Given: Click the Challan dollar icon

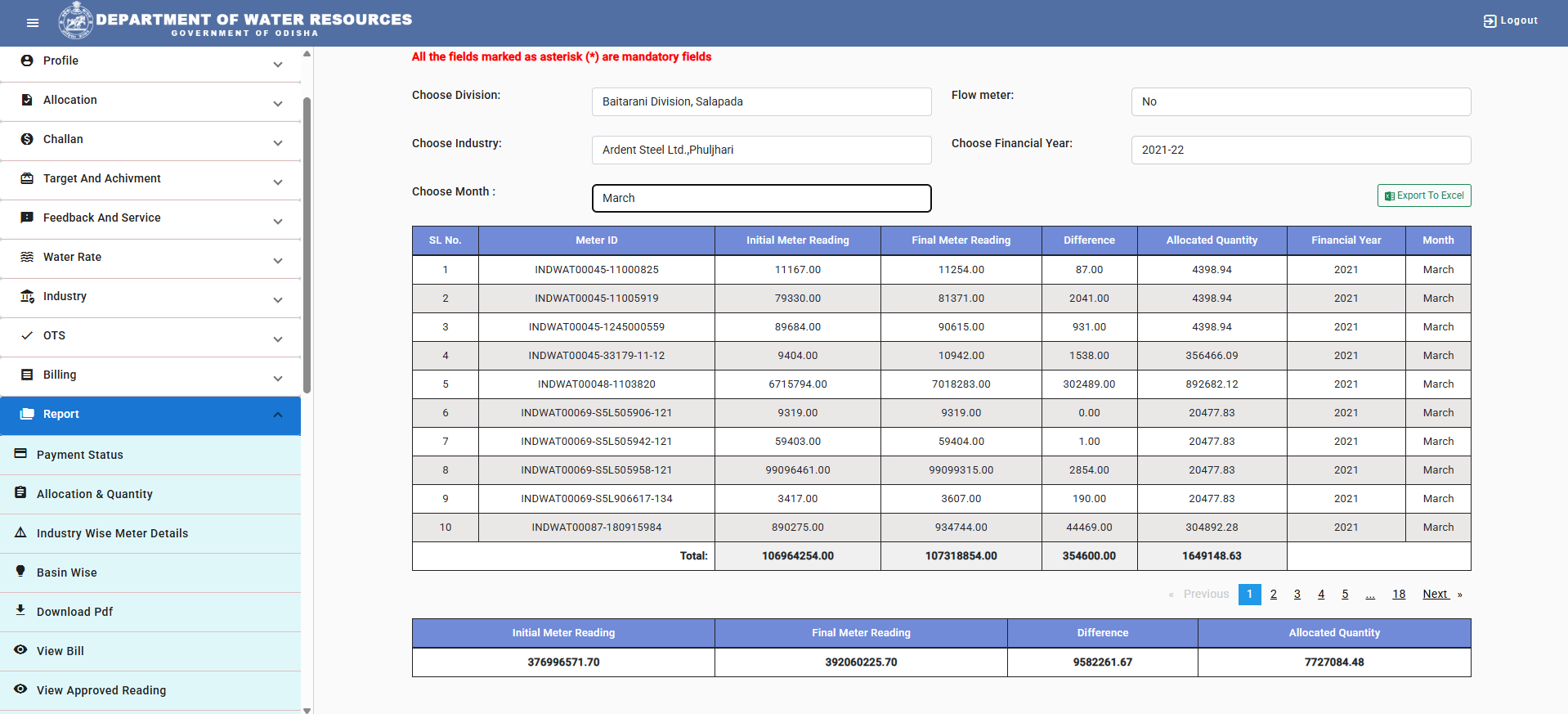Looking at the screenshot, I should pyautogui.click(x=27, y=139).
